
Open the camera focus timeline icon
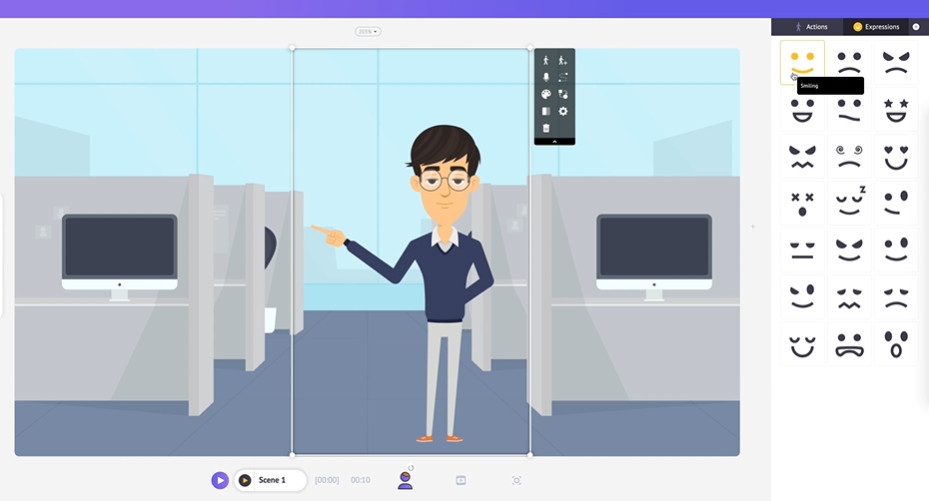[517, 480]
